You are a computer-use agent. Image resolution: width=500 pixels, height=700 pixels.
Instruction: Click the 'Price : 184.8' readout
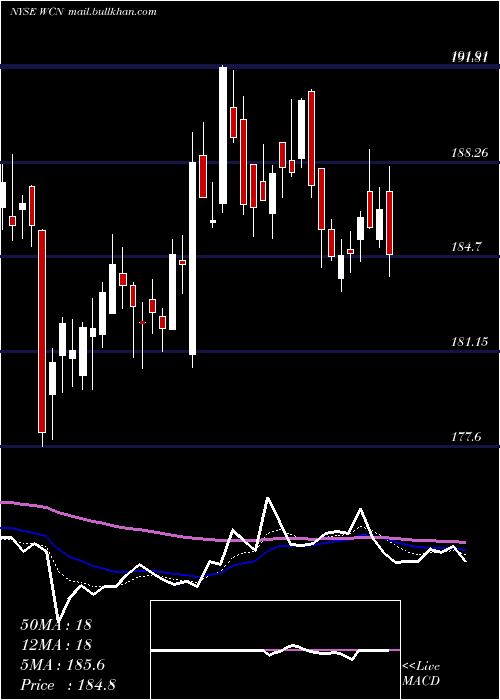(x=68, y=685)
